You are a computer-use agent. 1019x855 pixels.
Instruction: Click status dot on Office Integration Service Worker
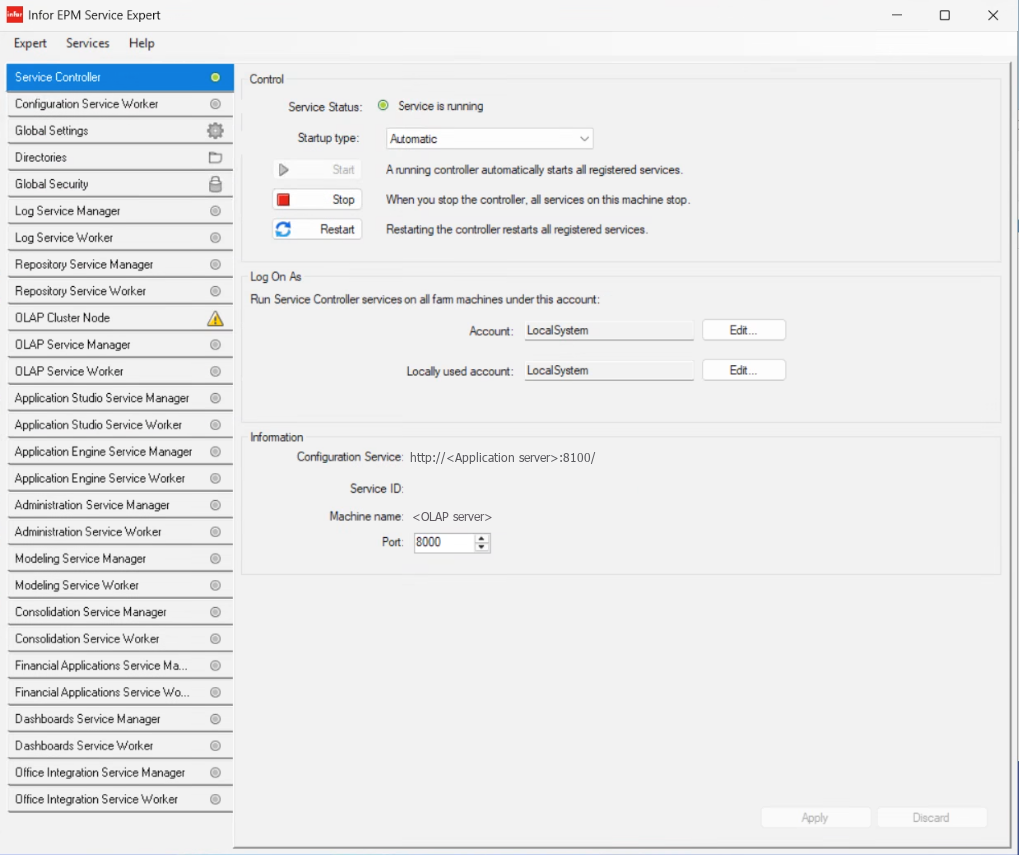coord(215,799)
